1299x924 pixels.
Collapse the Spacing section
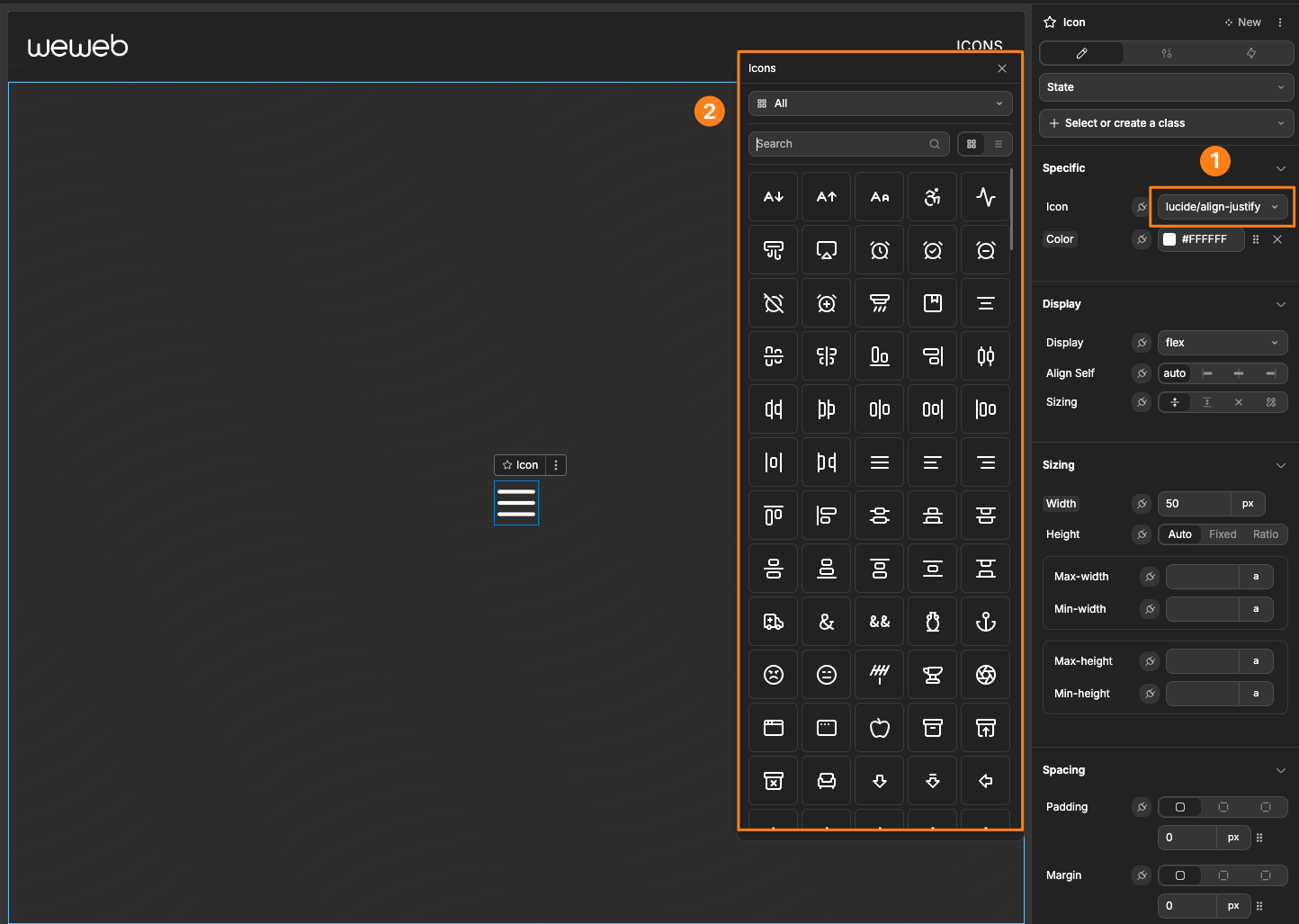click(x=1281, y=770)
